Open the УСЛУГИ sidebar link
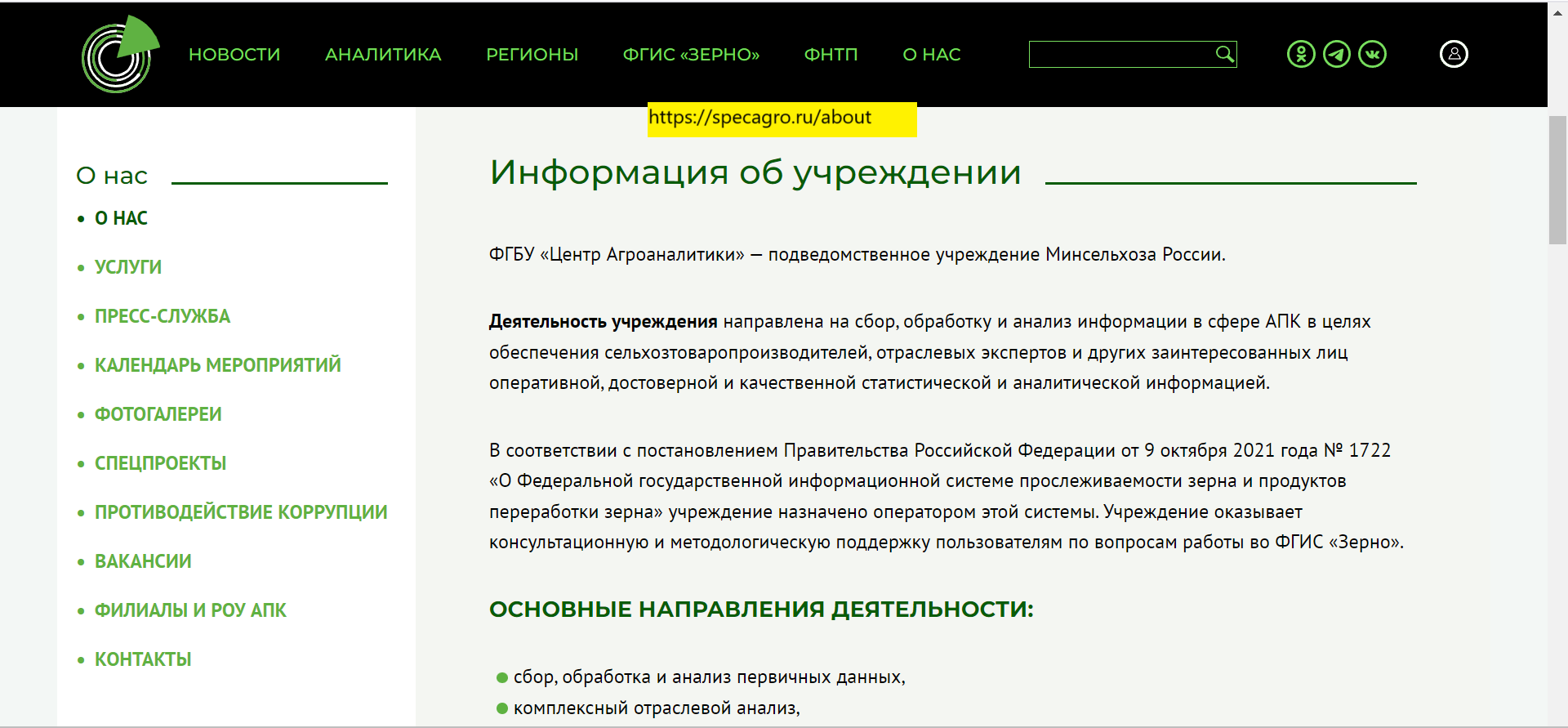This screenshot has height=728, width=1568. [128, 267]
